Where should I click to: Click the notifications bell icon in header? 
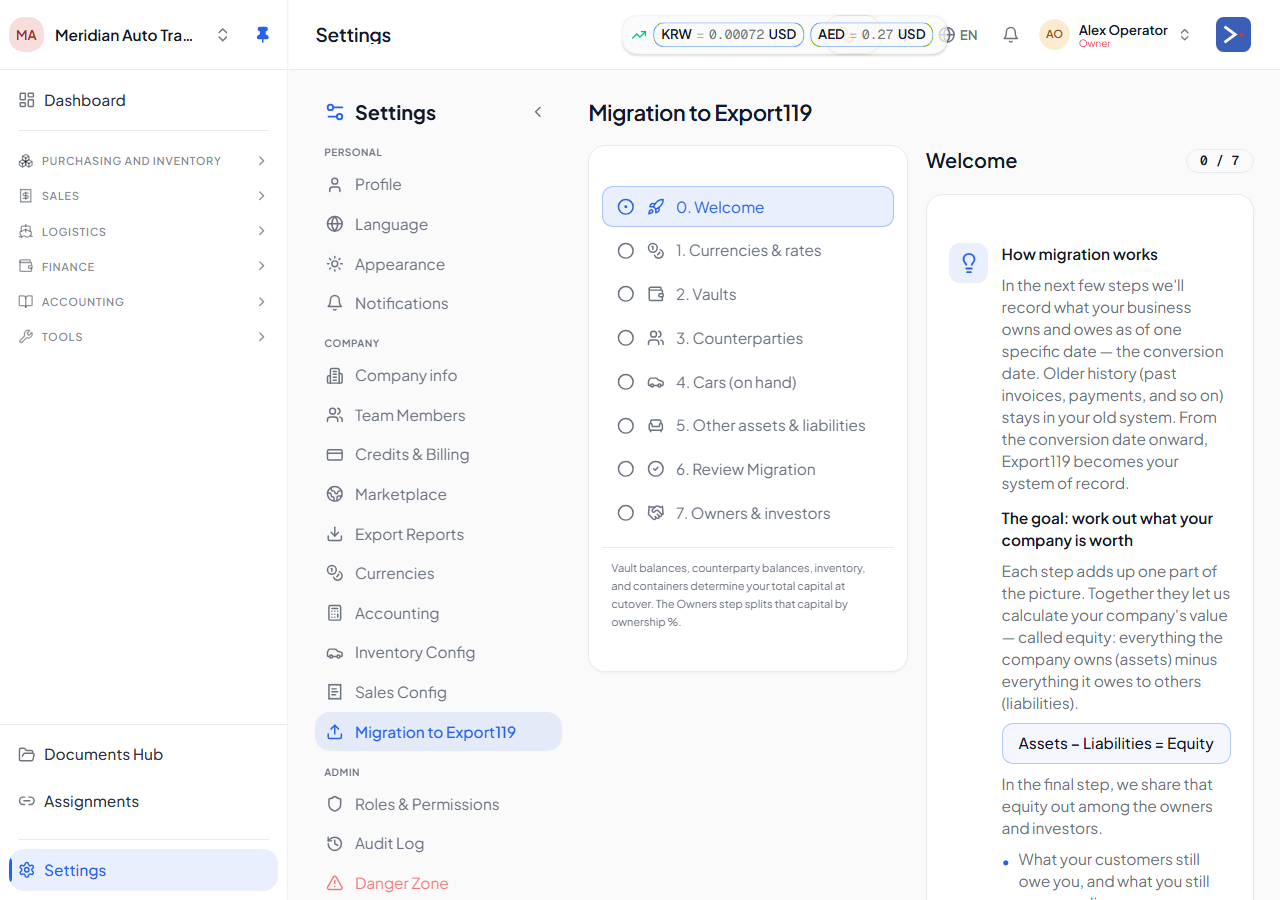coord(1011,35)
